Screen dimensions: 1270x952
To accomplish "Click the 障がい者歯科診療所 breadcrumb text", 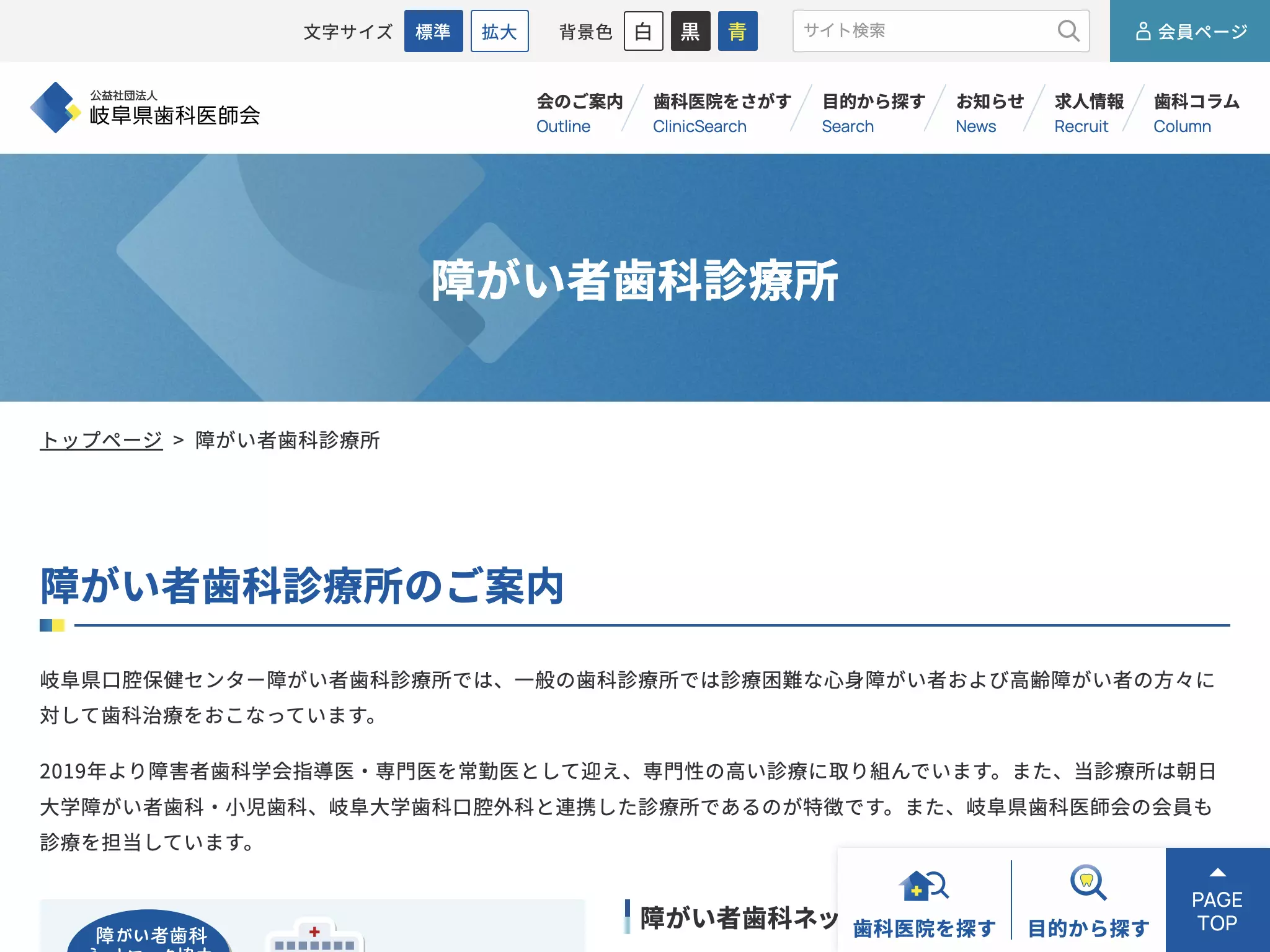I will tap(287, 440).
